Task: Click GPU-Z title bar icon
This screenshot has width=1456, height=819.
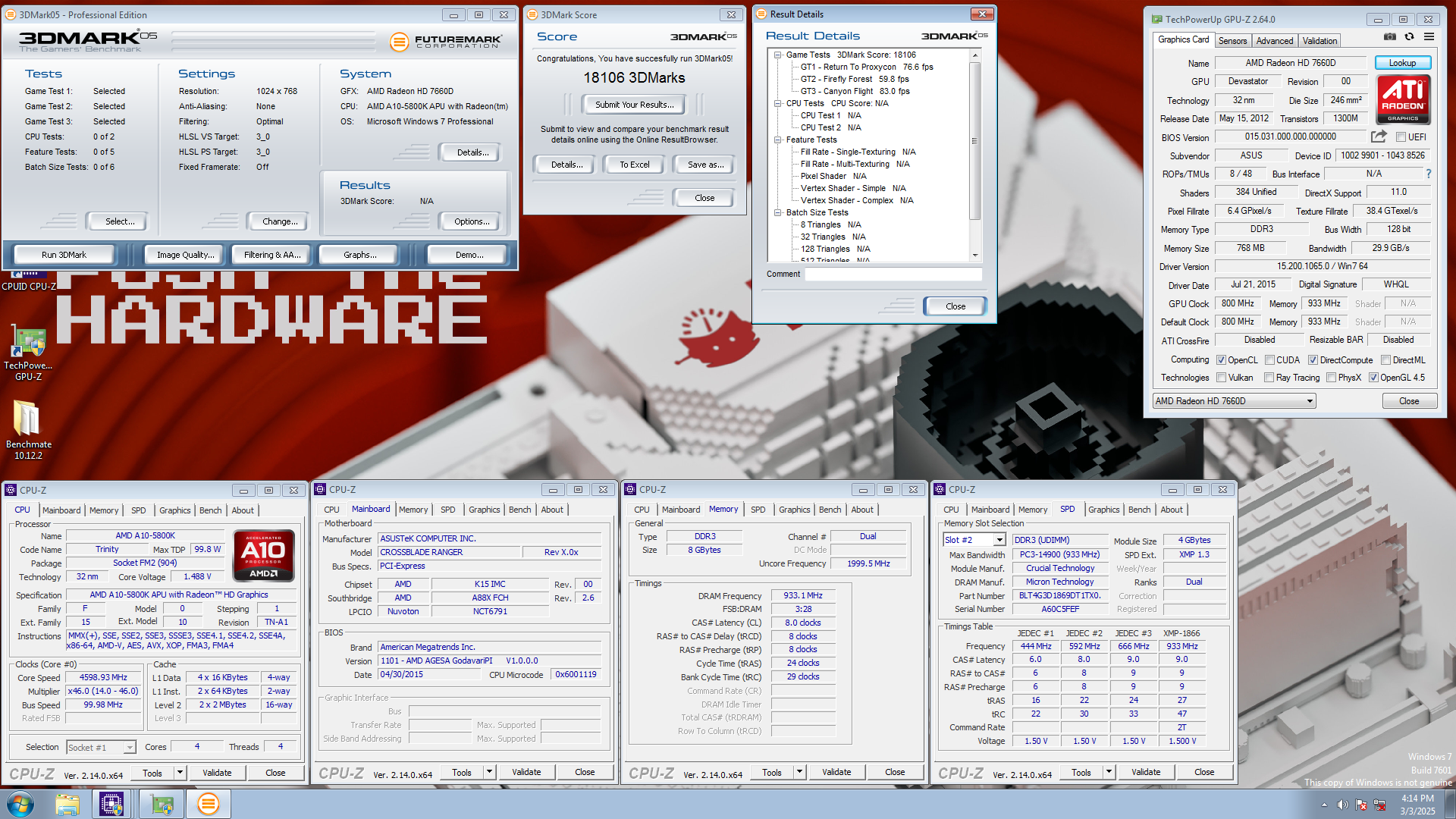Action: (x=1156, y=19)
